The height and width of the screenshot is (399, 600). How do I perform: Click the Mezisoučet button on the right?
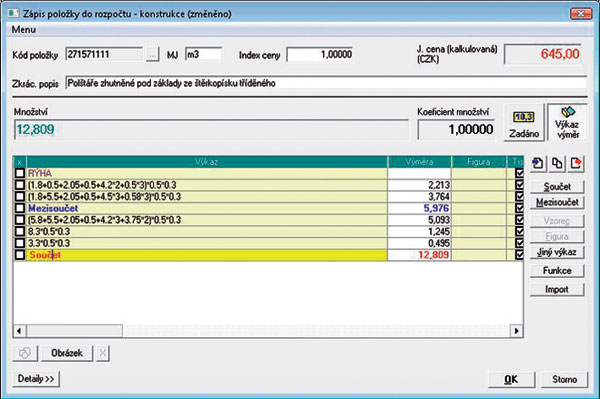point(557,202)
